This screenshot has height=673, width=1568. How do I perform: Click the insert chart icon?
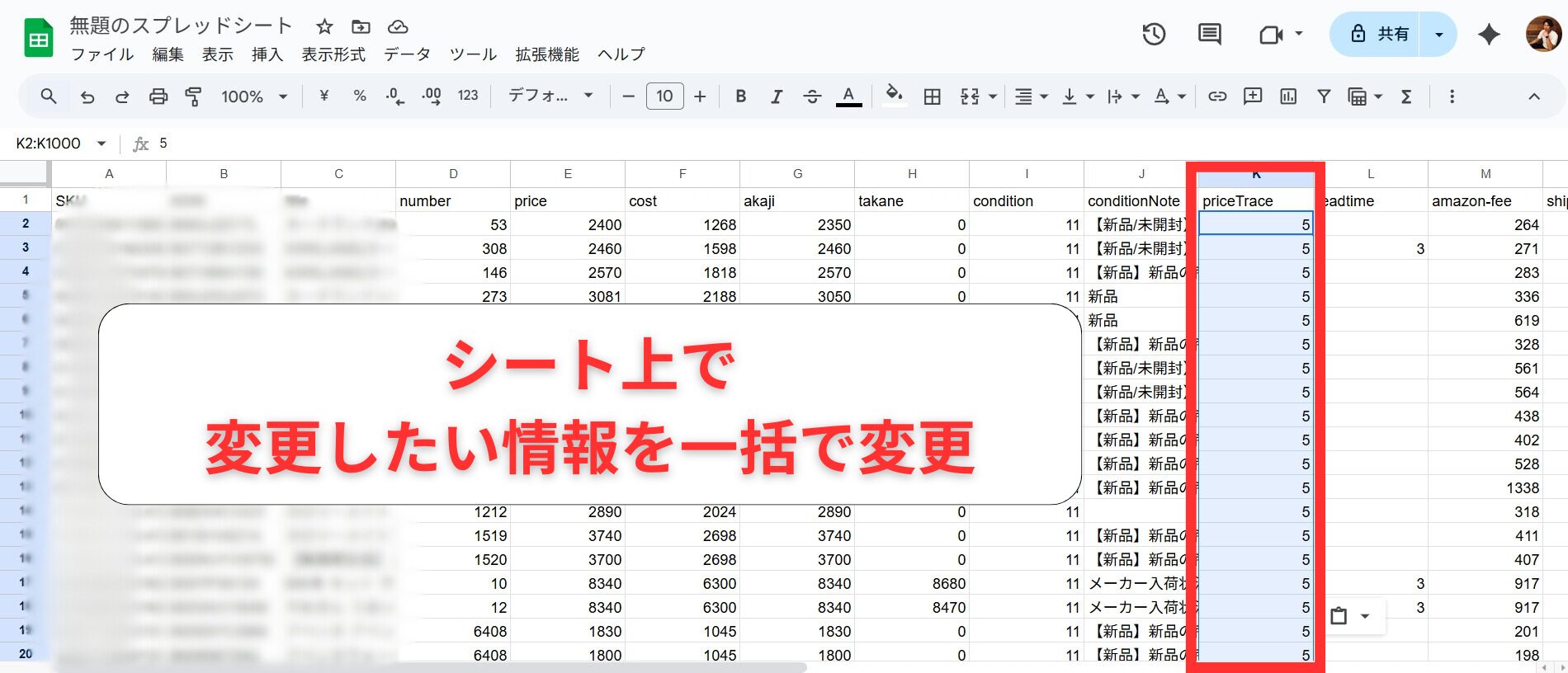(x=1287, y=96)
